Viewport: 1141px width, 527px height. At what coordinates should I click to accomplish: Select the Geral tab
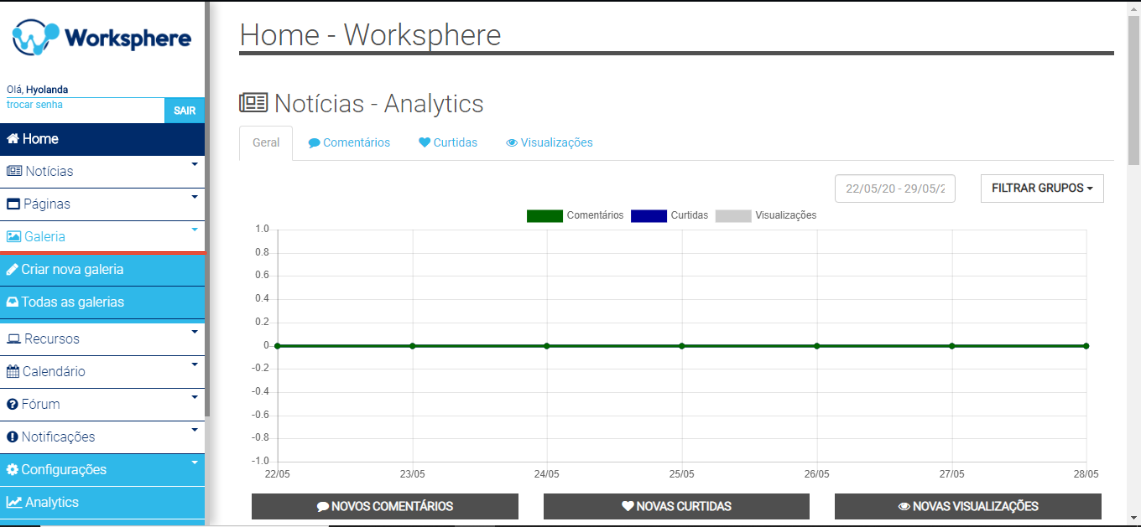(266, 143)
